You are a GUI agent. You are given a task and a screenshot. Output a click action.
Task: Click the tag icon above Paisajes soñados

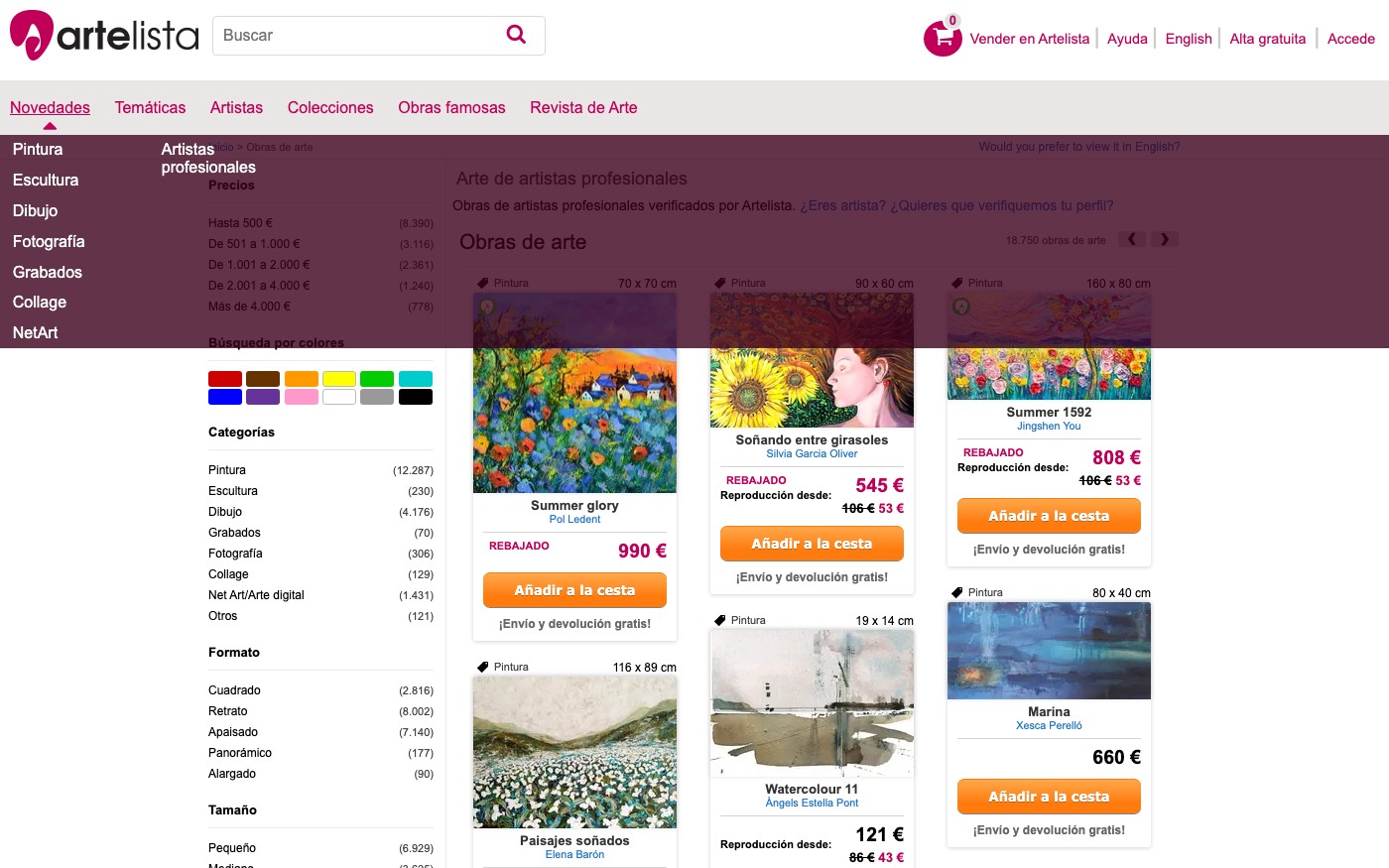pyautogui.click(x=483, y=667)
